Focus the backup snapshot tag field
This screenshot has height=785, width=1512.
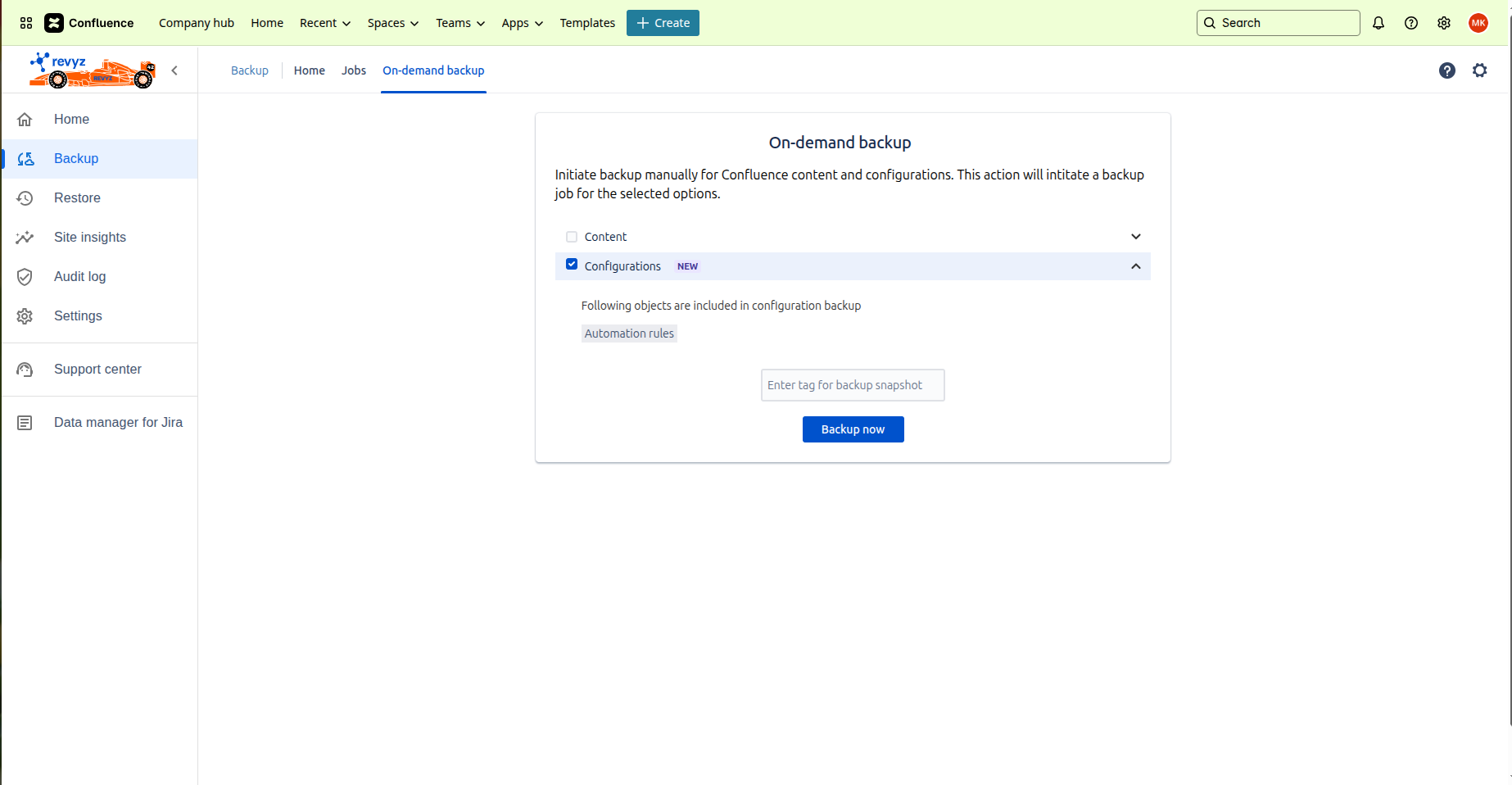coord(853,385)
